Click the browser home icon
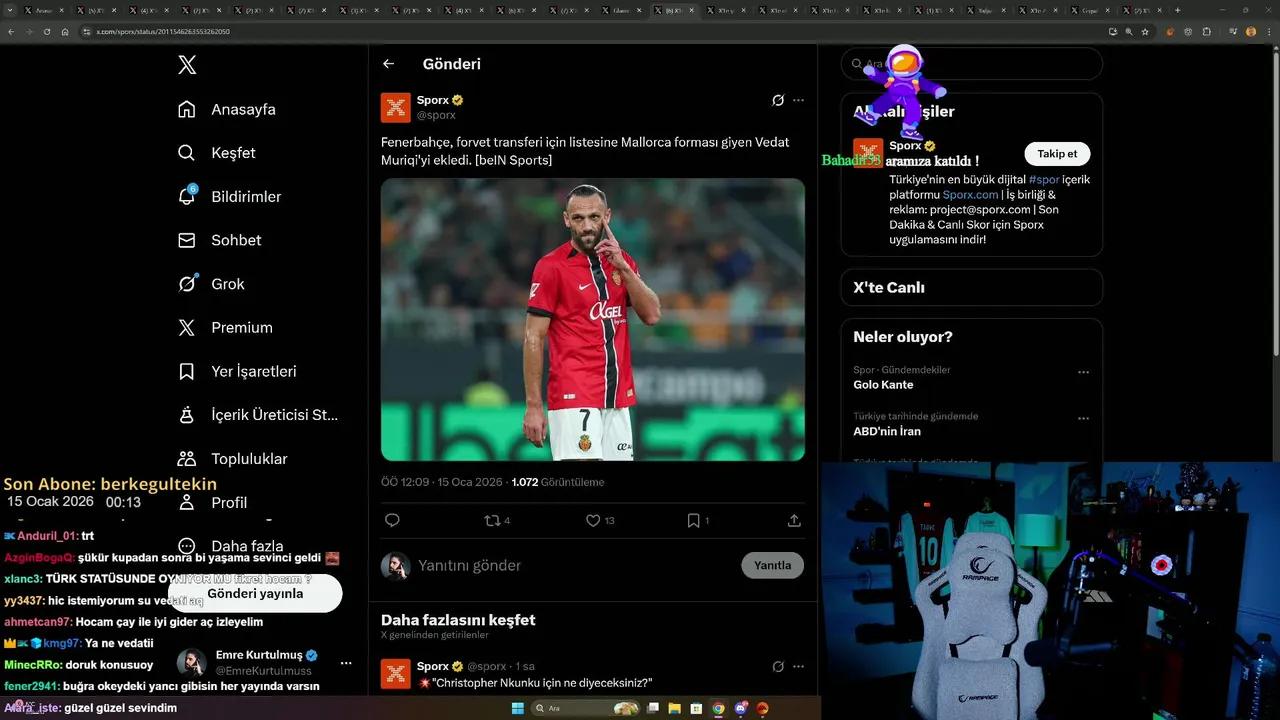Viewport: 1280px width, 720px height. 64,32
